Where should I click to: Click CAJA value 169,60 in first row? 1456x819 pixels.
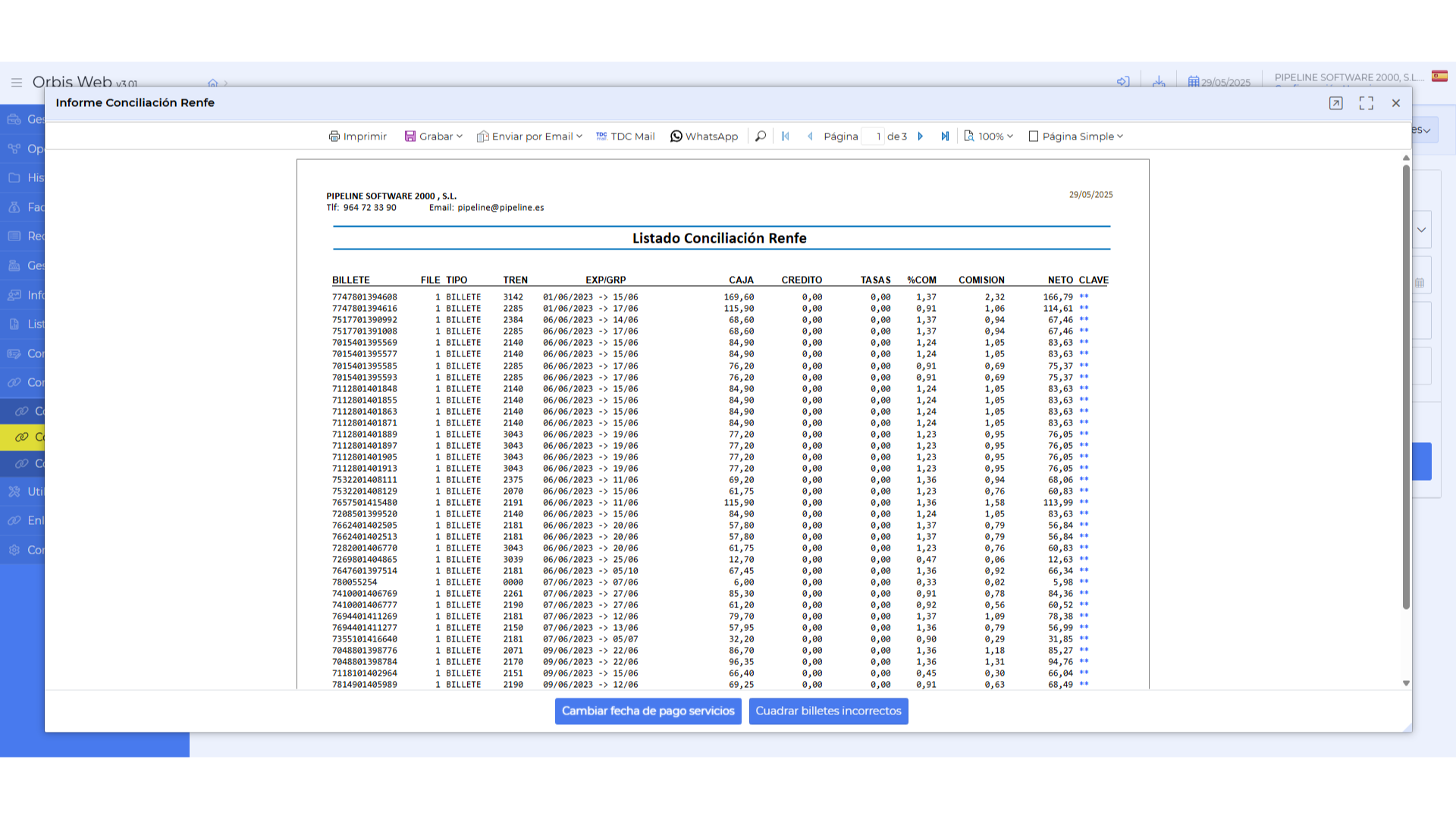point(739,297)
